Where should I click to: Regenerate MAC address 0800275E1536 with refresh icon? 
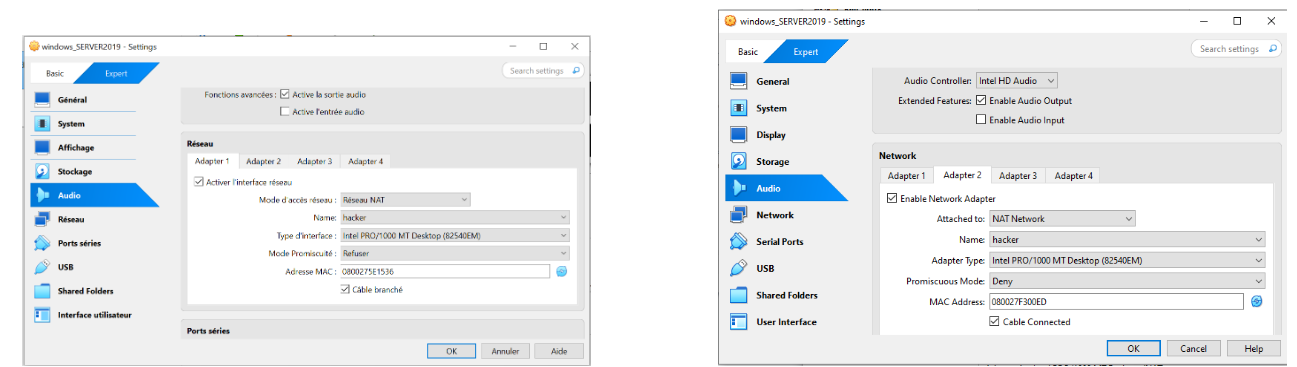click(562, 271)
